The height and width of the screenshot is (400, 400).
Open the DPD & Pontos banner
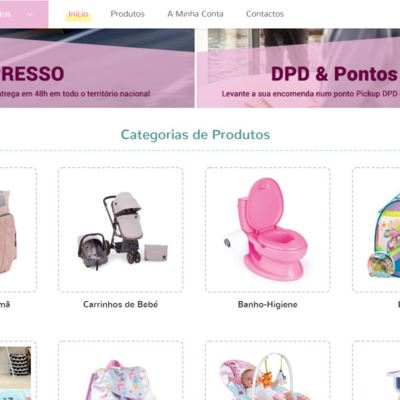(299, 68)
